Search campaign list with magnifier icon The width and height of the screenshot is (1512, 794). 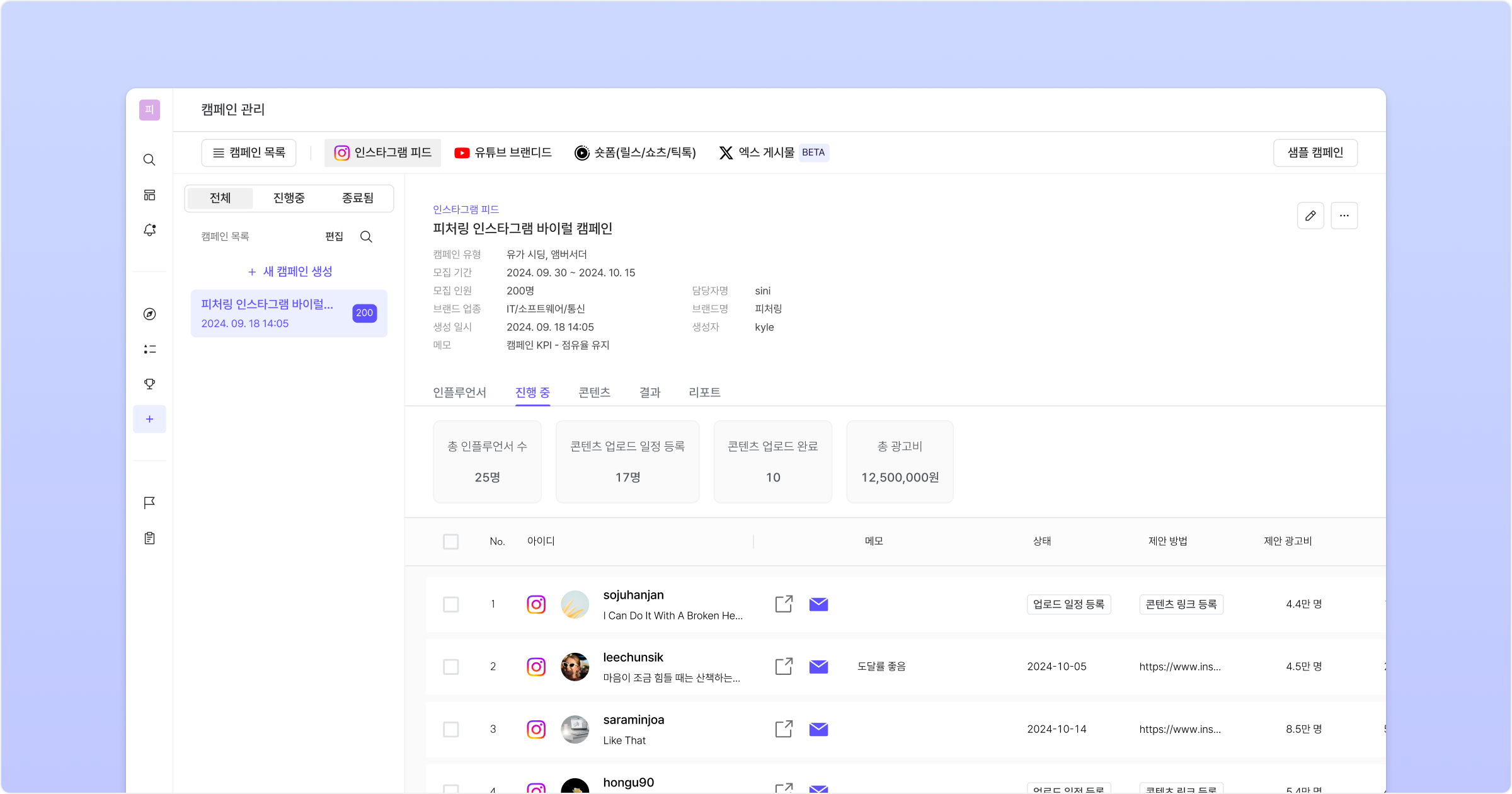366,236
